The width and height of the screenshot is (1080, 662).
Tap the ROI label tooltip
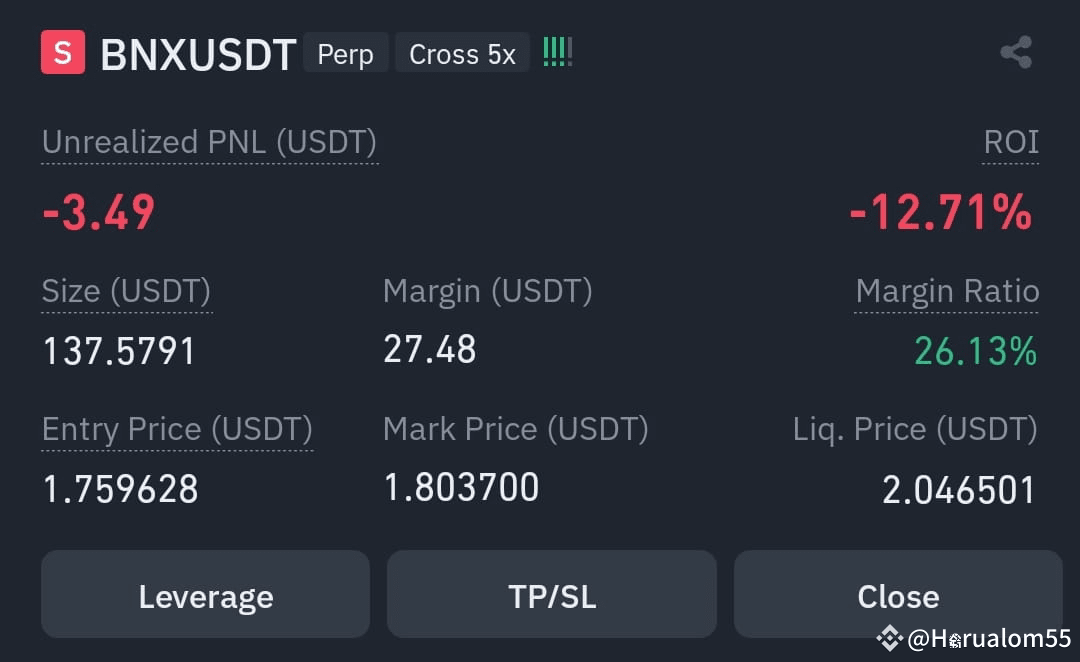(x=1010, y=142)
